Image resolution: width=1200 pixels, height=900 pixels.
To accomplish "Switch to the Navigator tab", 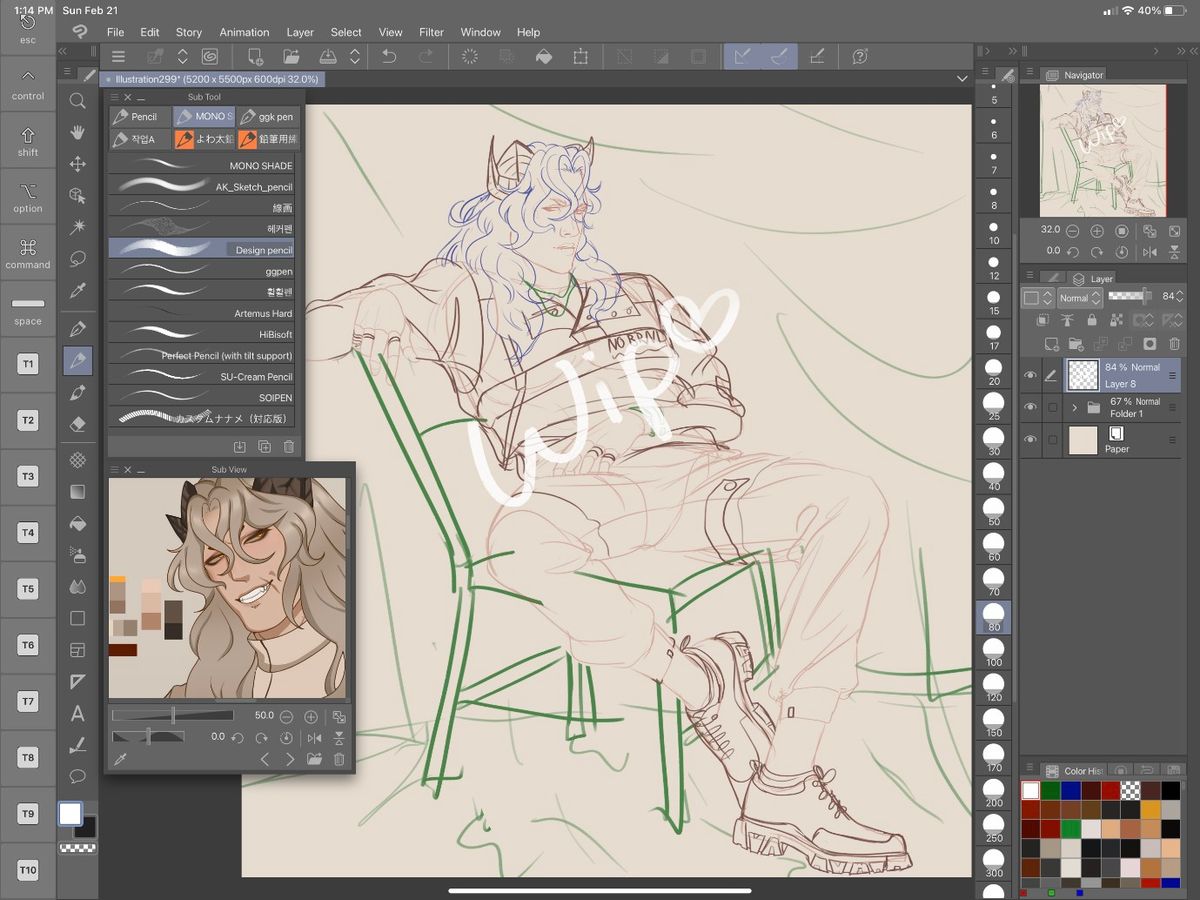I will [x=1076, y=75].
